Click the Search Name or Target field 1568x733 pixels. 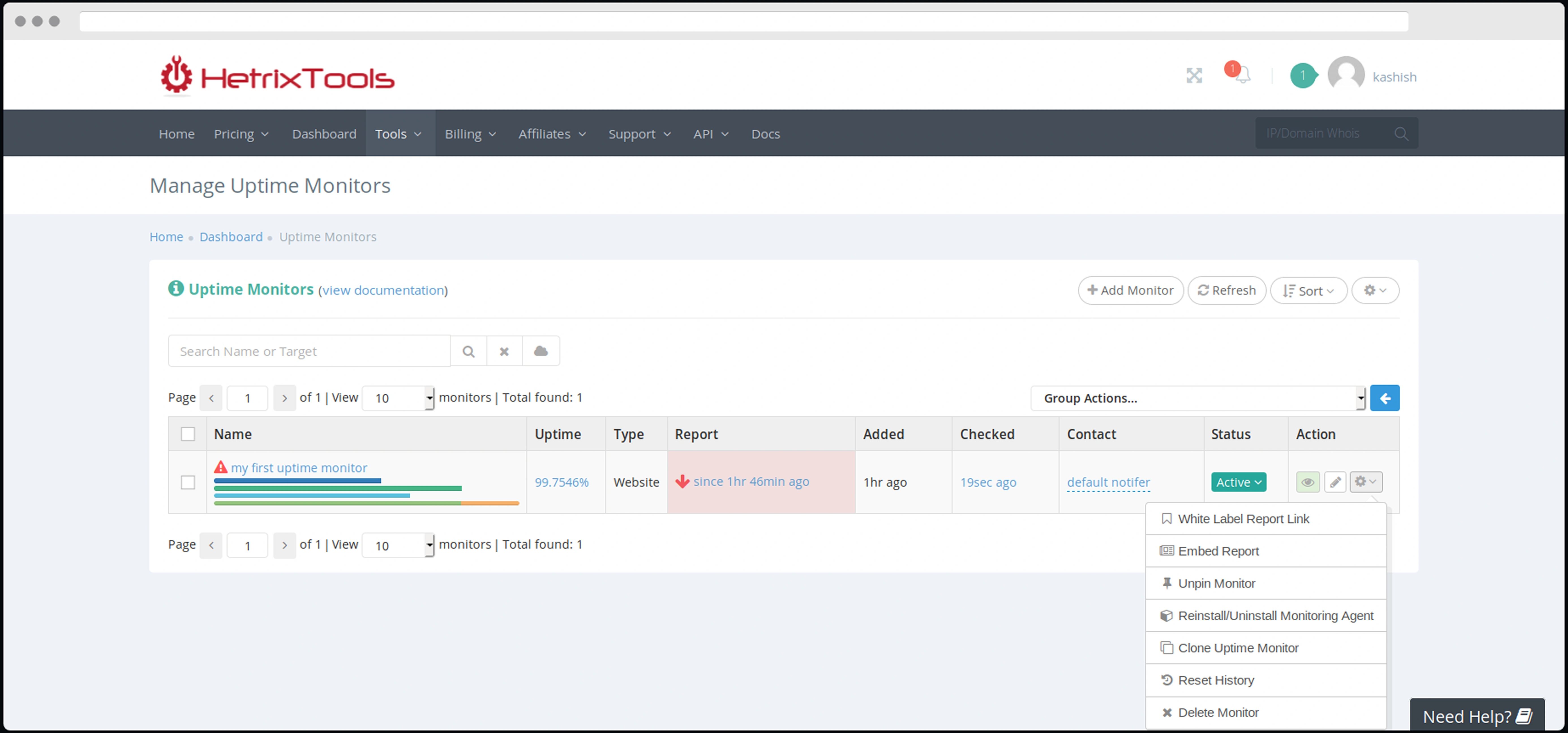click(309, 351)
